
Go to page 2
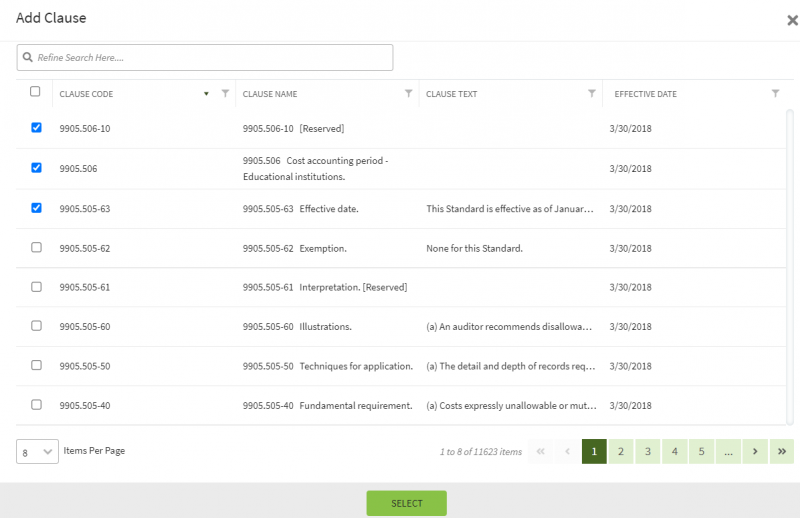[621, 451]
